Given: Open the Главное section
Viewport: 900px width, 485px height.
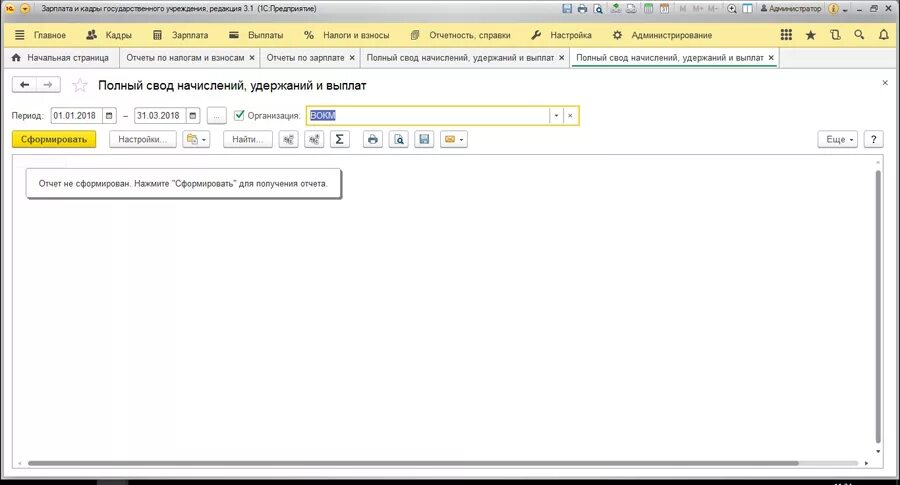Looking at the screenshot, I should coord(49,35).
